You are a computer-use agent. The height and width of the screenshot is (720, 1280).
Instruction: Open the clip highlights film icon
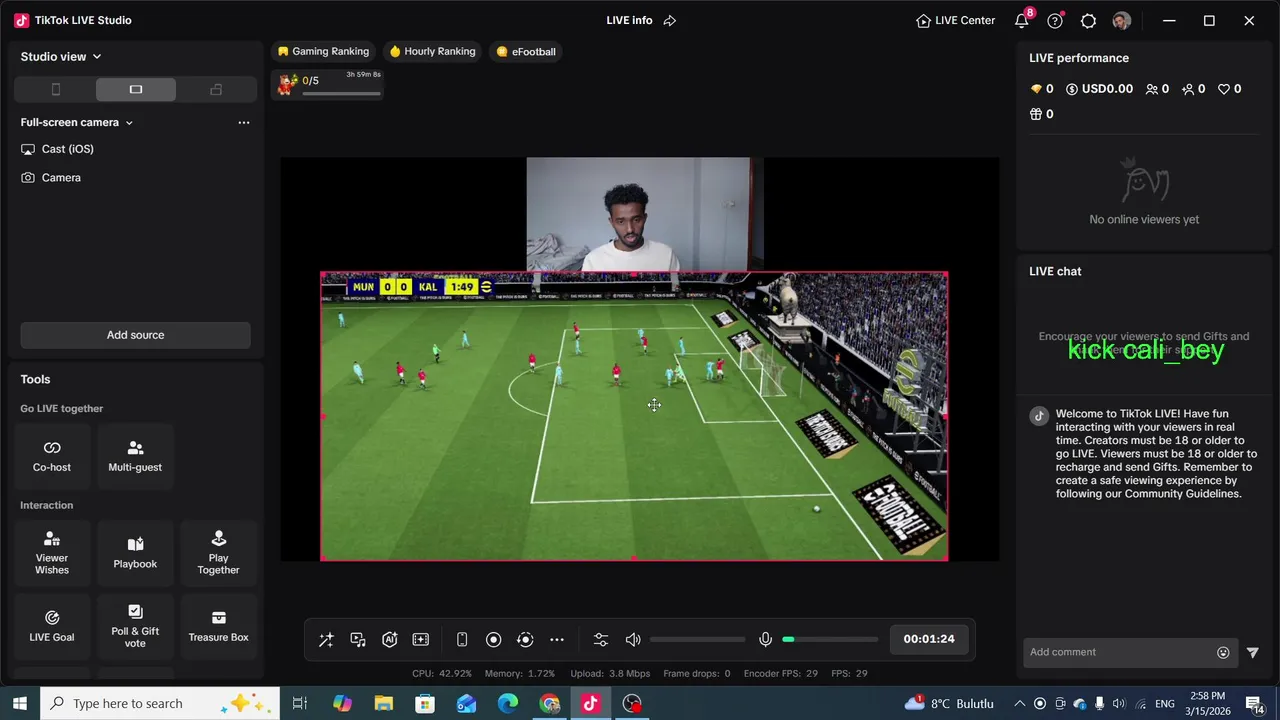[x=421, y=640]
